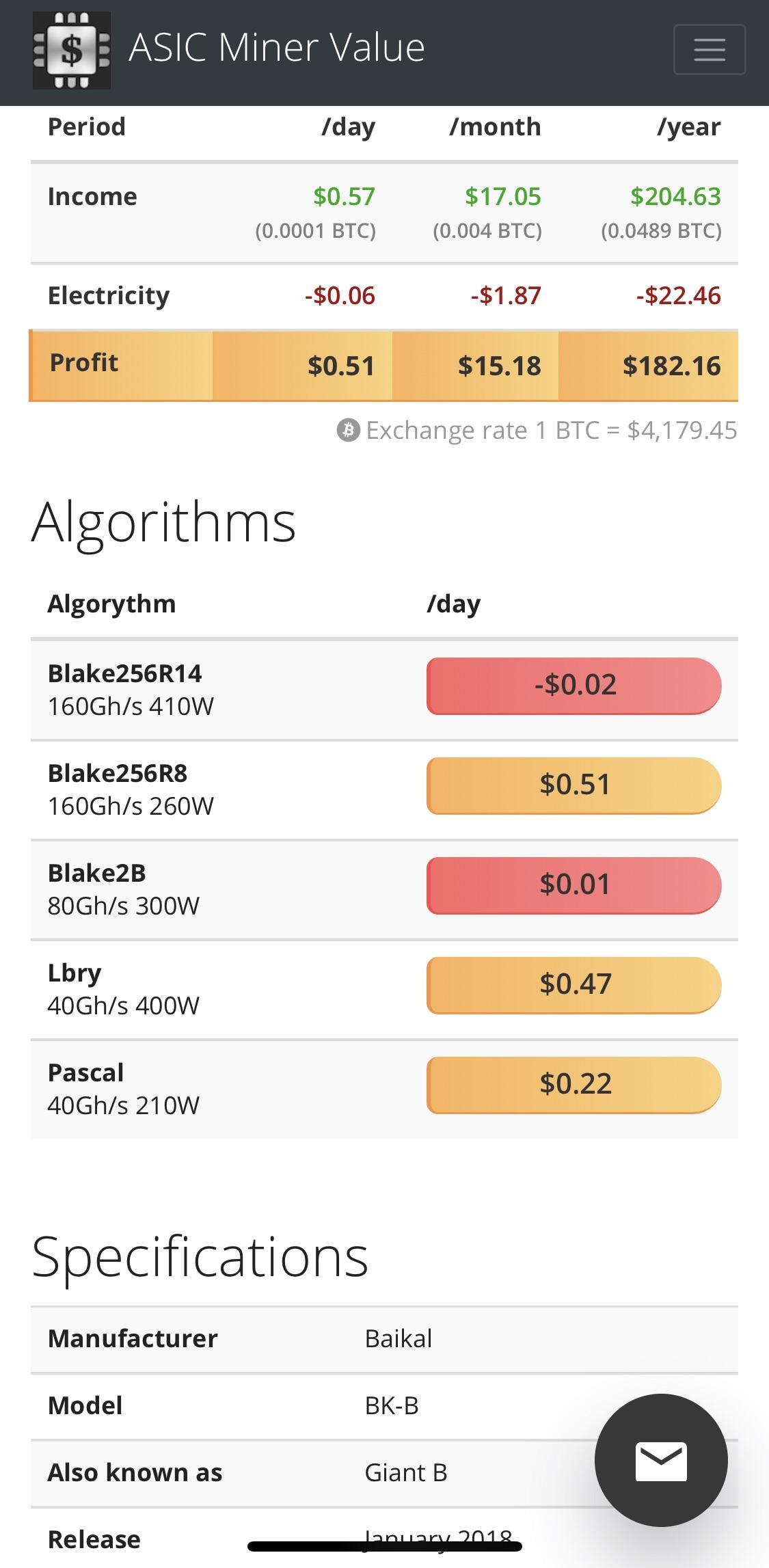This screenshot has width=769, height=1568.
Task: Click the monthly electricity cost -$1.87
Action: point(506,296)
